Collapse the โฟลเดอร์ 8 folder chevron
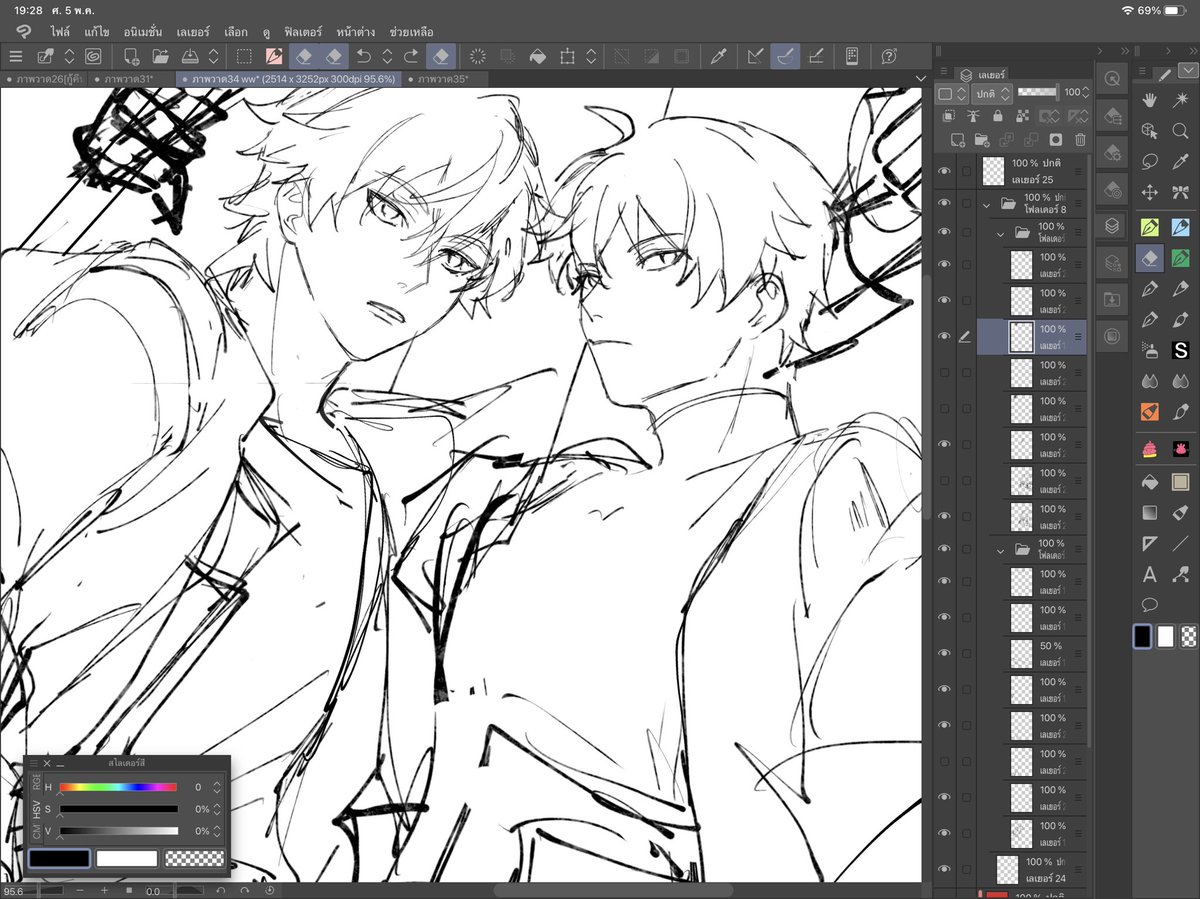The image size is (1200, 899). pos(986,204)
